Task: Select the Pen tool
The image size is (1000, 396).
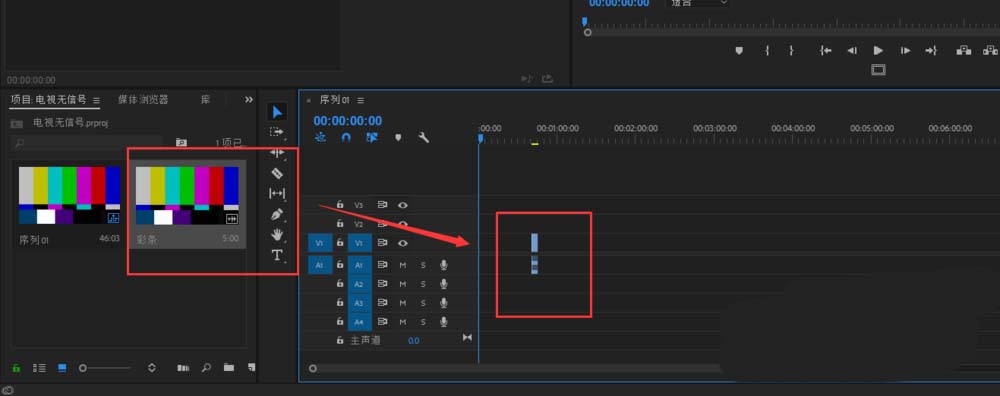Action: coord(277,214)
